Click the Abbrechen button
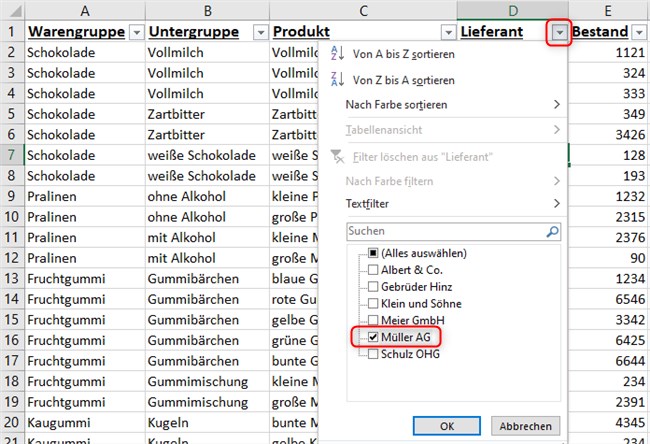 525,426
